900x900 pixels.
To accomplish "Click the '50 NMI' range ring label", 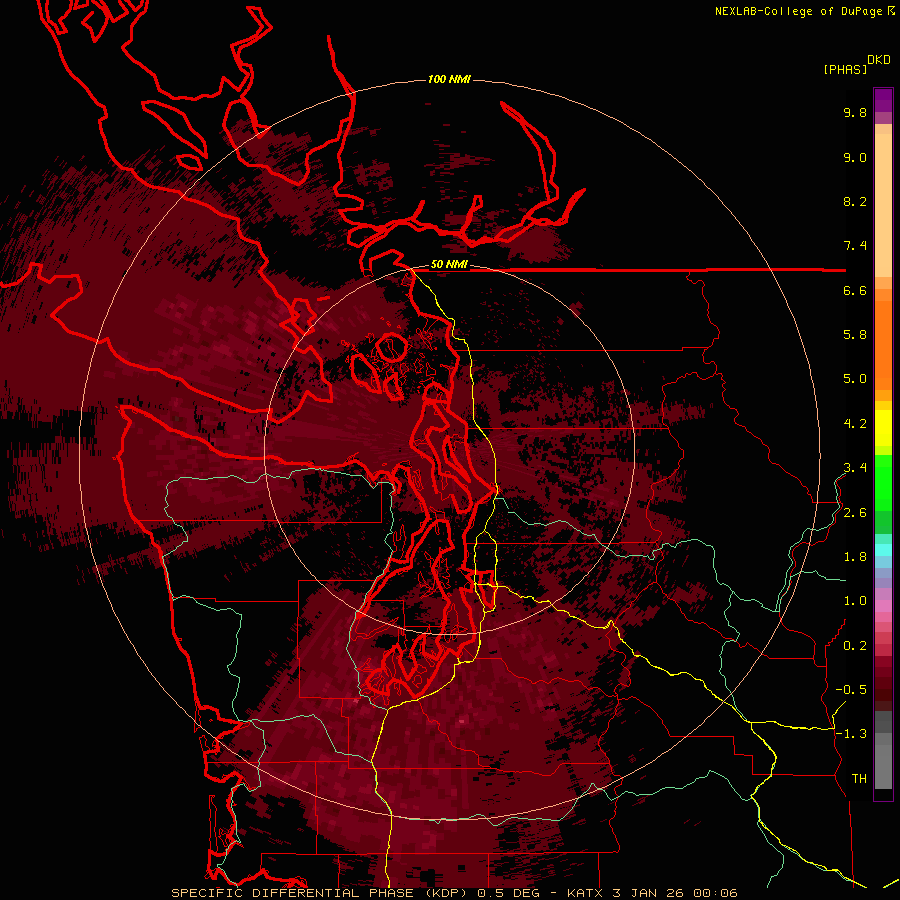I will pyautogui.click(x=449, y=265).
